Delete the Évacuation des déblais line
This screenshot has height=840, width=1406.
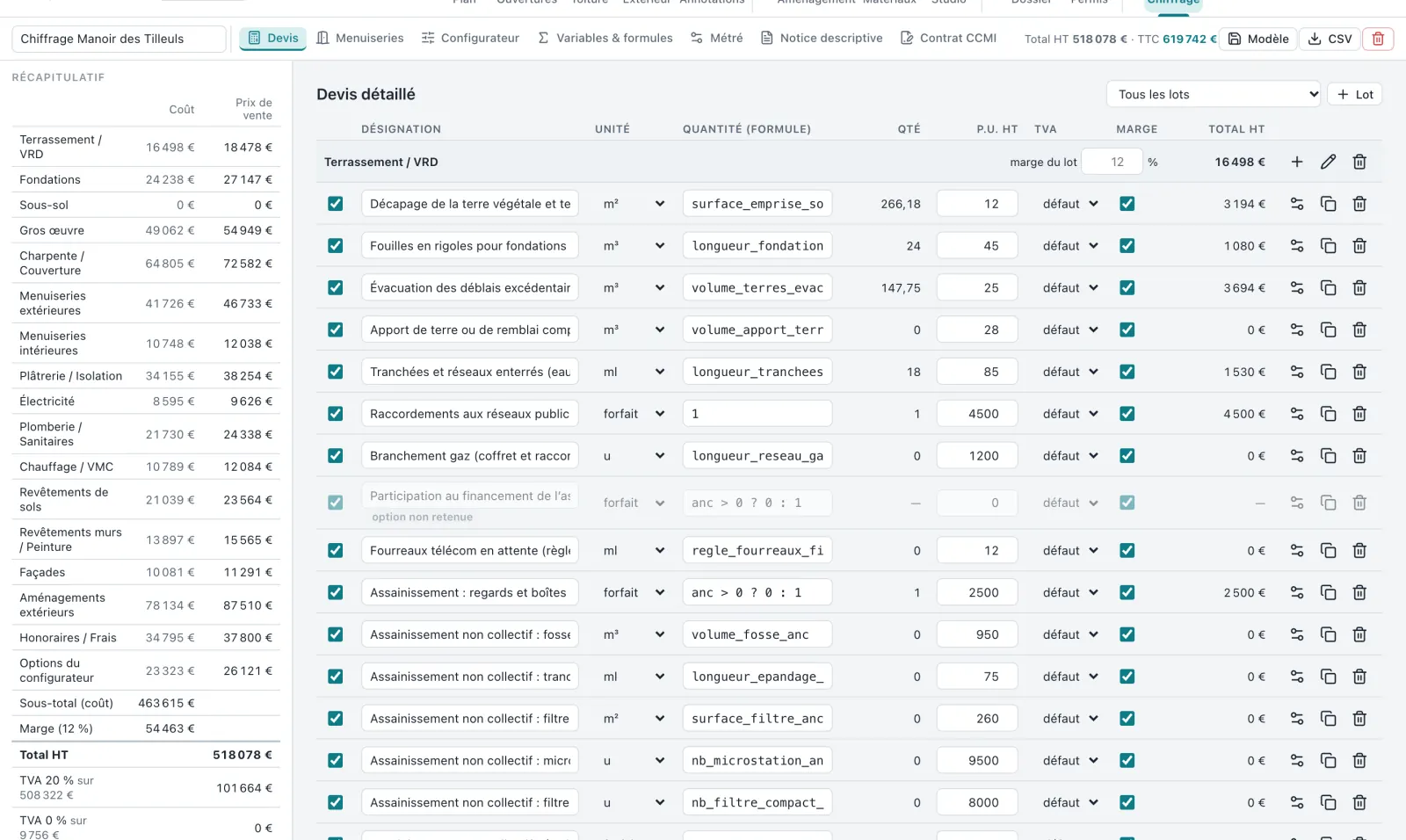pos(1359,287)
